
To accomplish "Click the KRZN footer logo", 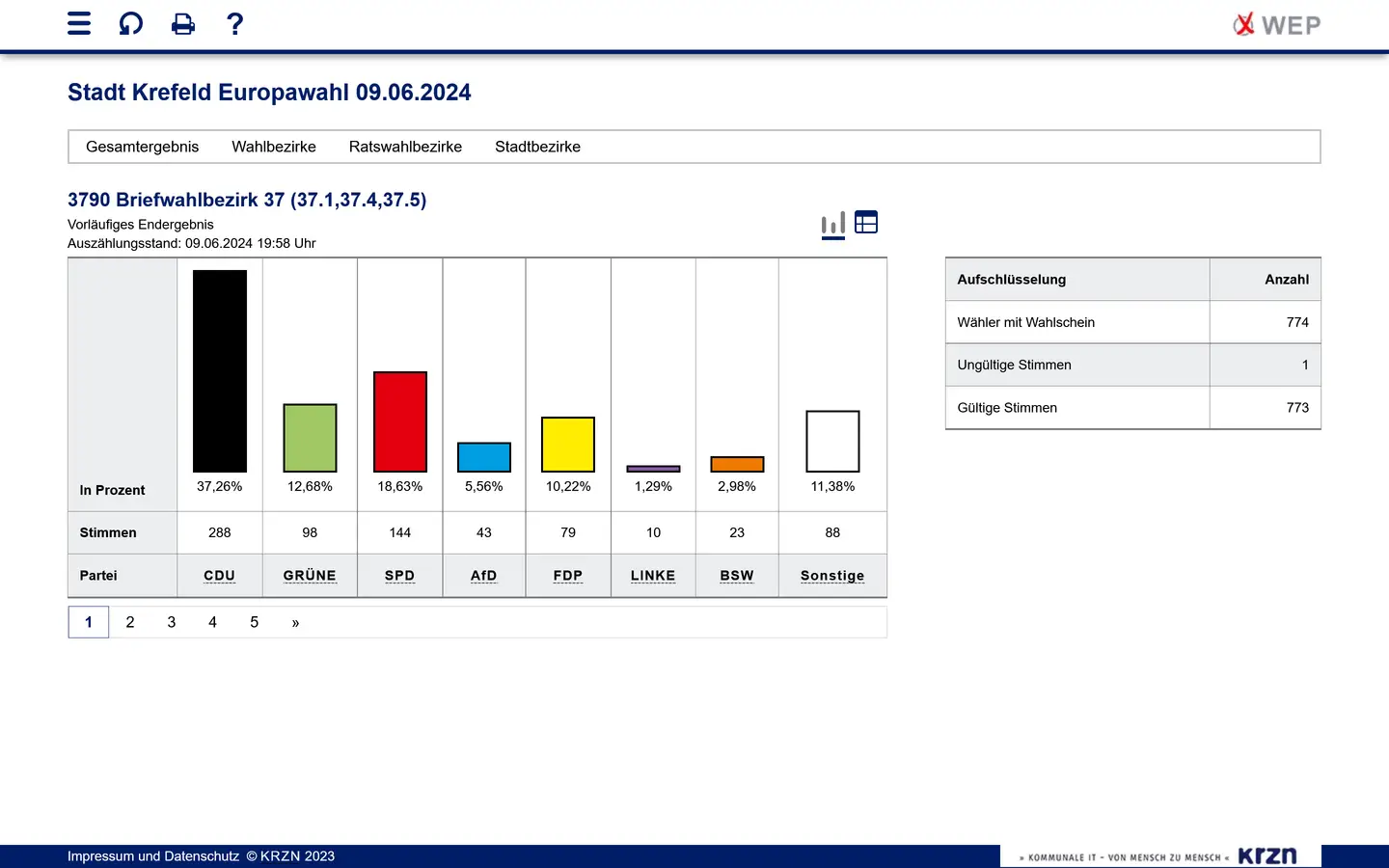I will (x=1266, y=855).
